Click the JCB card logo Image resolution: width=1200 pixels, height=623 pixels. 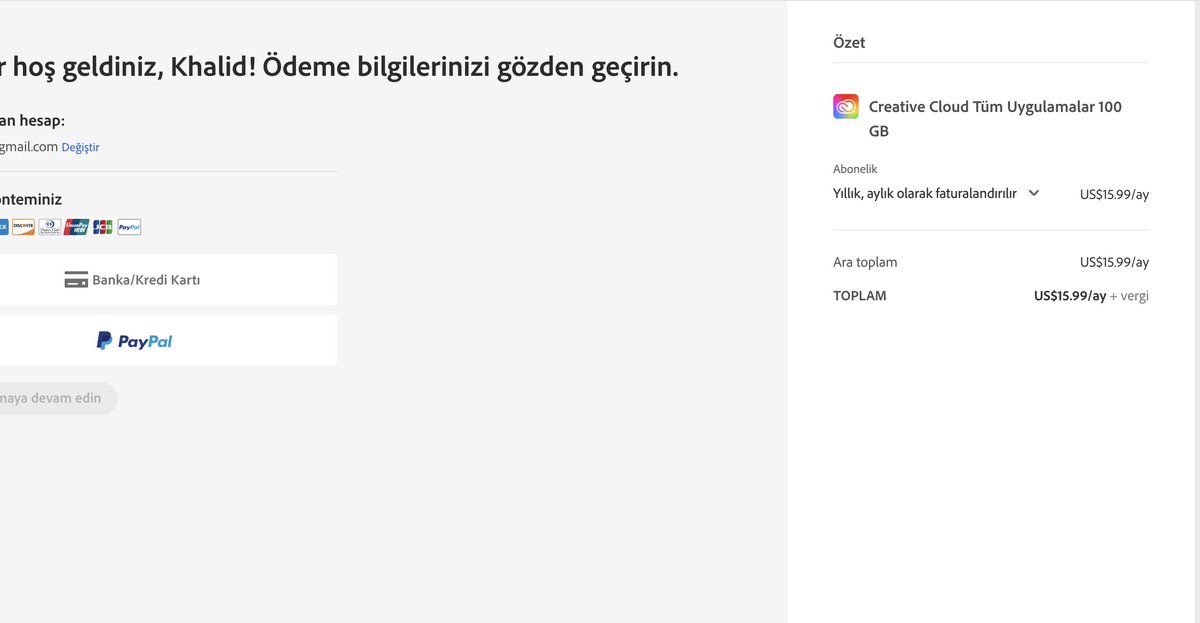(x=103, y=227)
